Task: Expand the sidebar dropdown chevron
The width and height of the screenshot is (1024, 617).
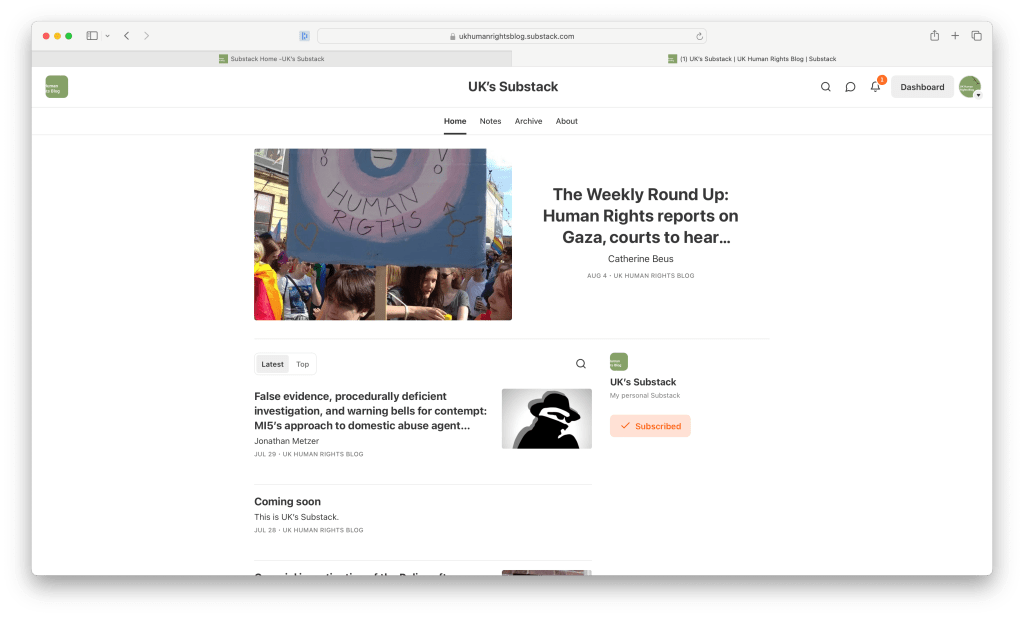Action: point(107,36)
